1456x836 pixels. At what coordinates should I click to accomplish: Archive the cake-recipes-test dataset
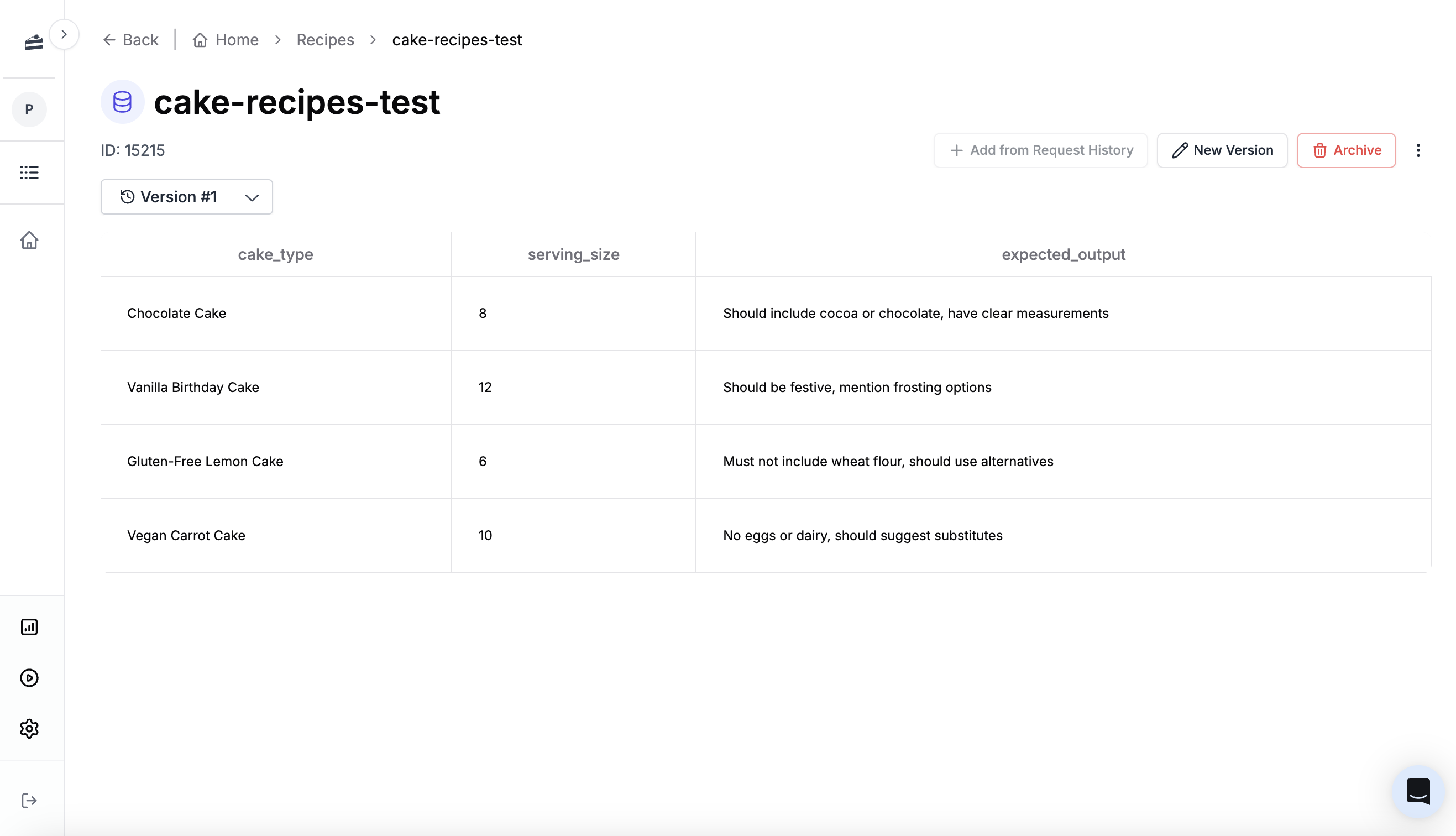(x=1346, y=150)
